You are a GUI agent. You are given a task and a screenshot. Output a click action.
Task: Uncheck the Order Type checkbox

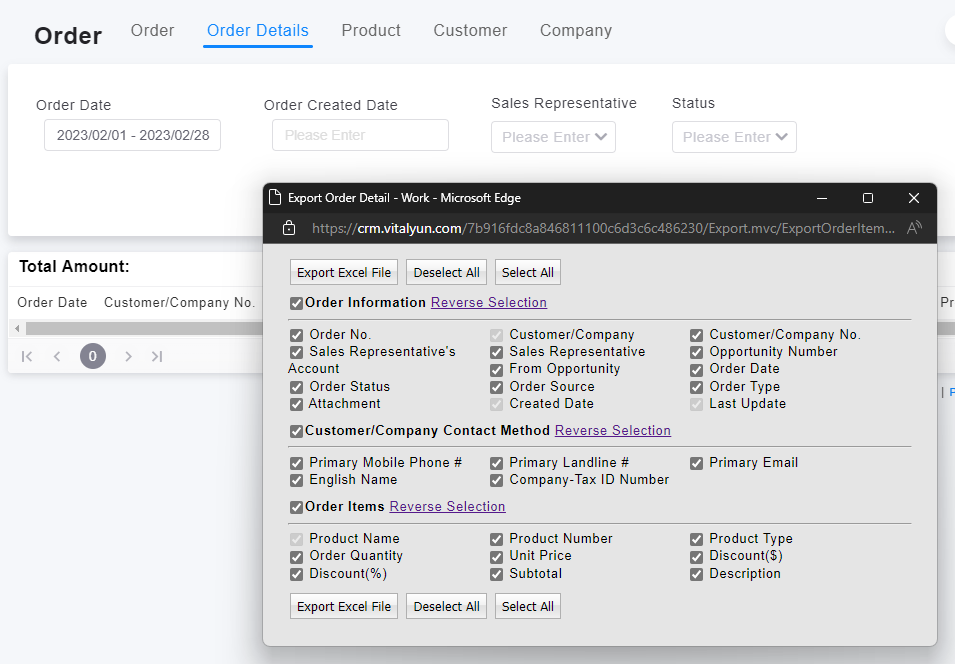click(697, 387)
